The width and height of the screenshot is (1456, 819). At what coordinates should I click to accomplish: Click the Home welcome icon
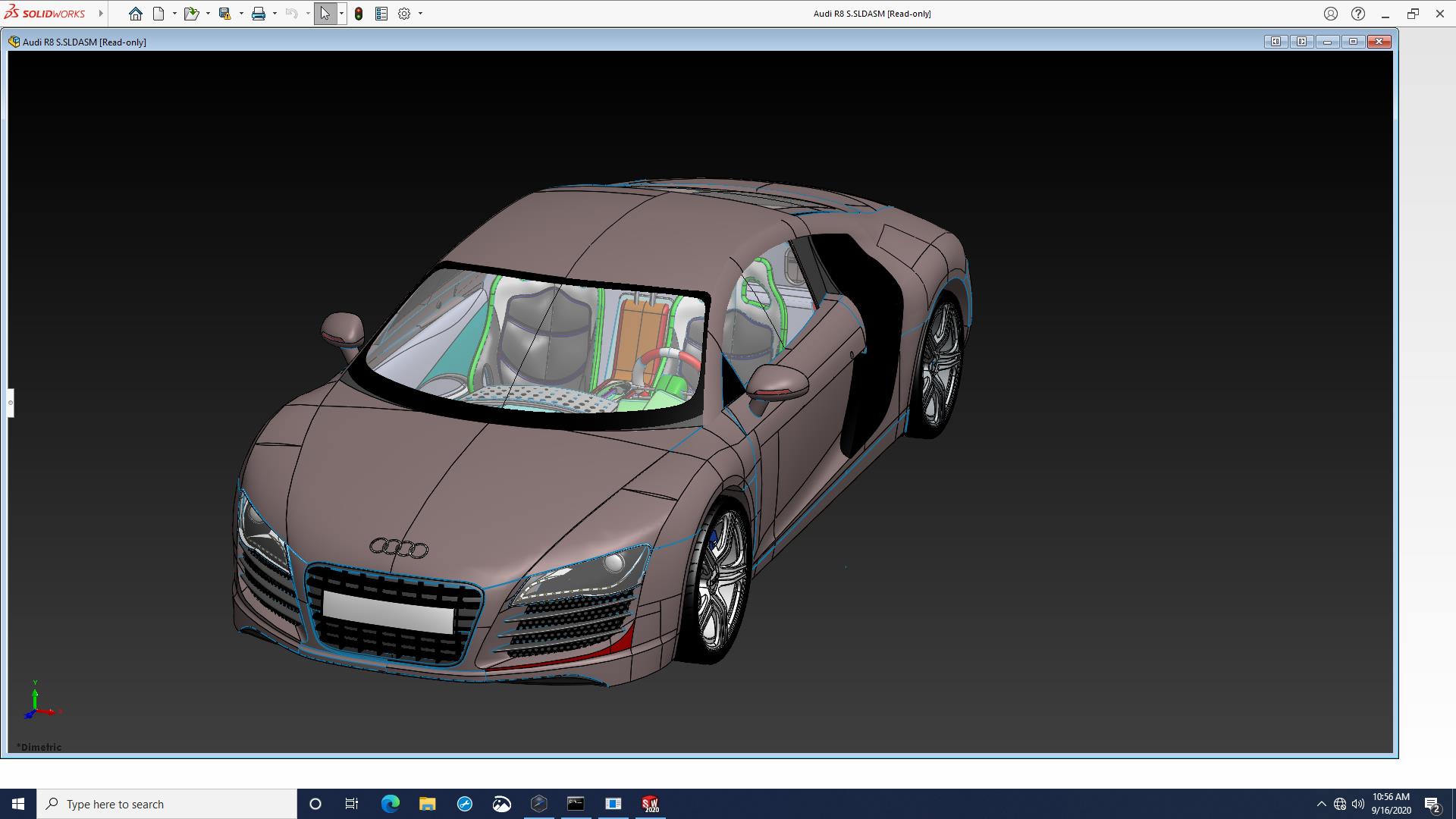pos(136,14)
